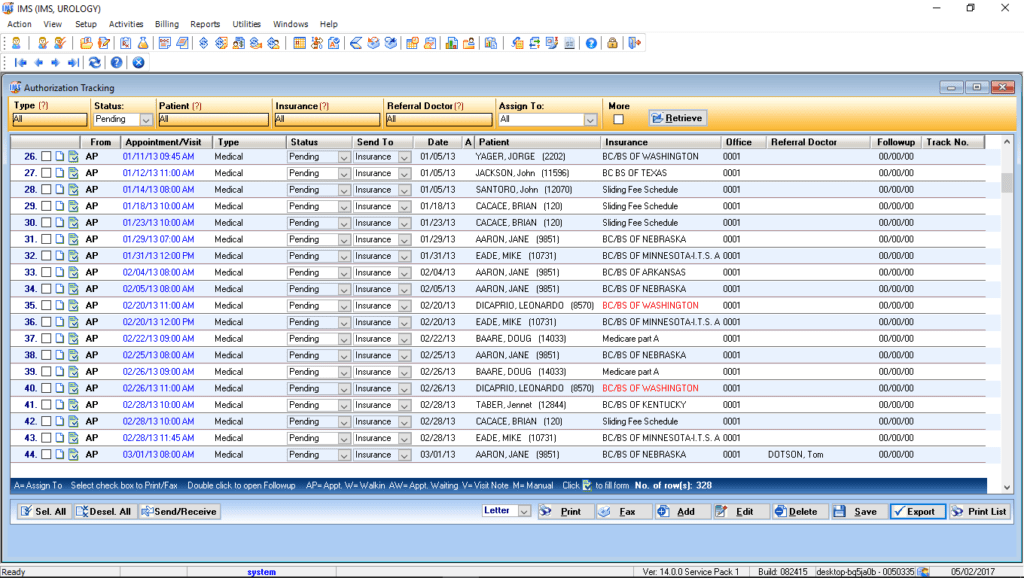
Task: Click inside the Patient filter input field
Action: (213, 119)
